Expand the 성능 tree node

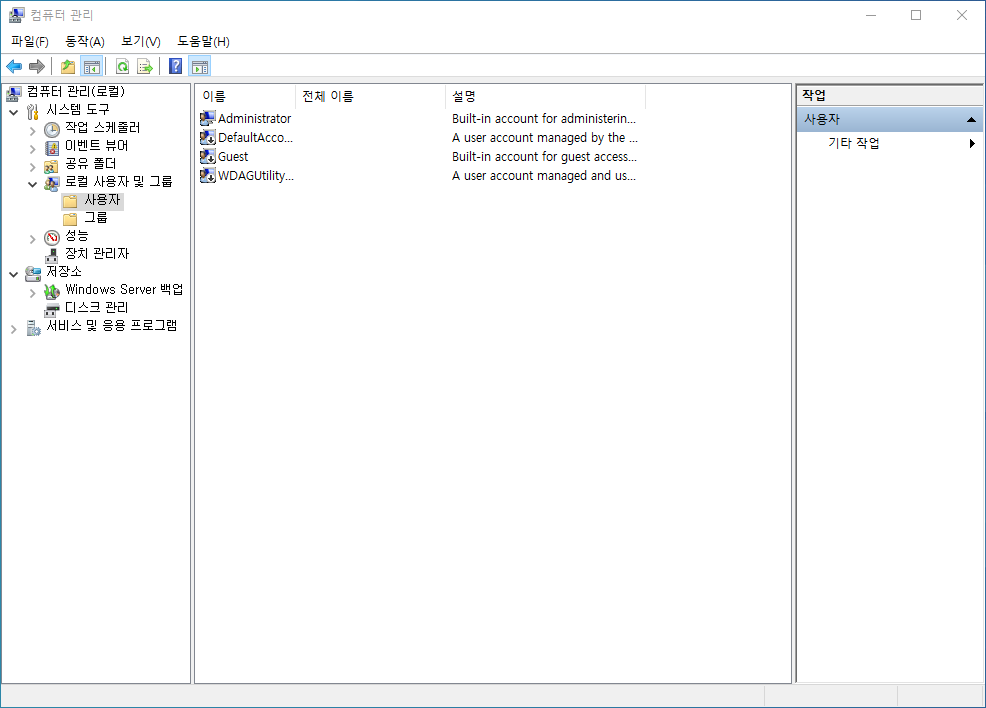tap(33, 239)
